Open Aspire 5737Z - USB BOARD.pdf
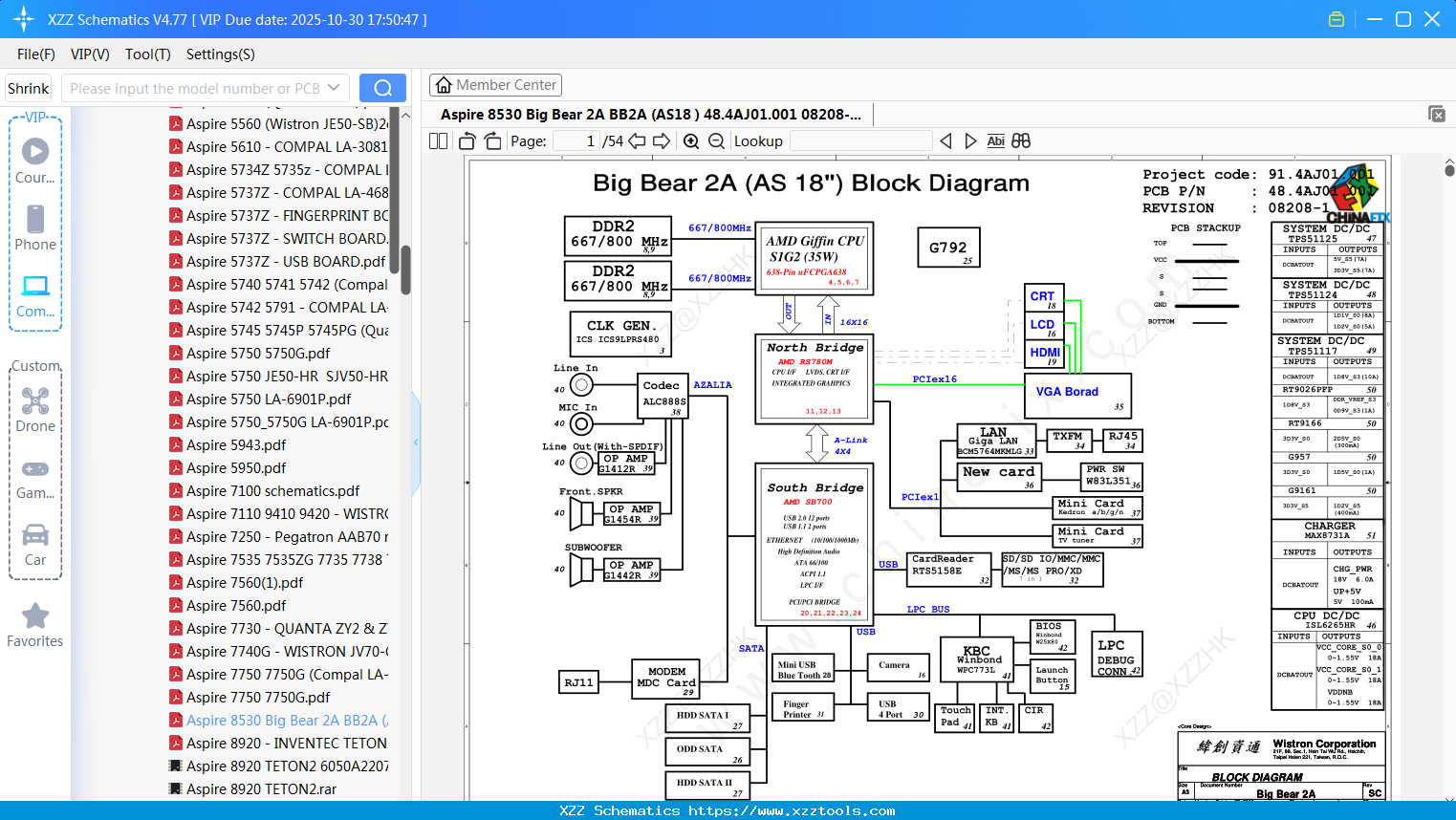Viewport: 1456px width, 820px height. [x=287, y=261]
